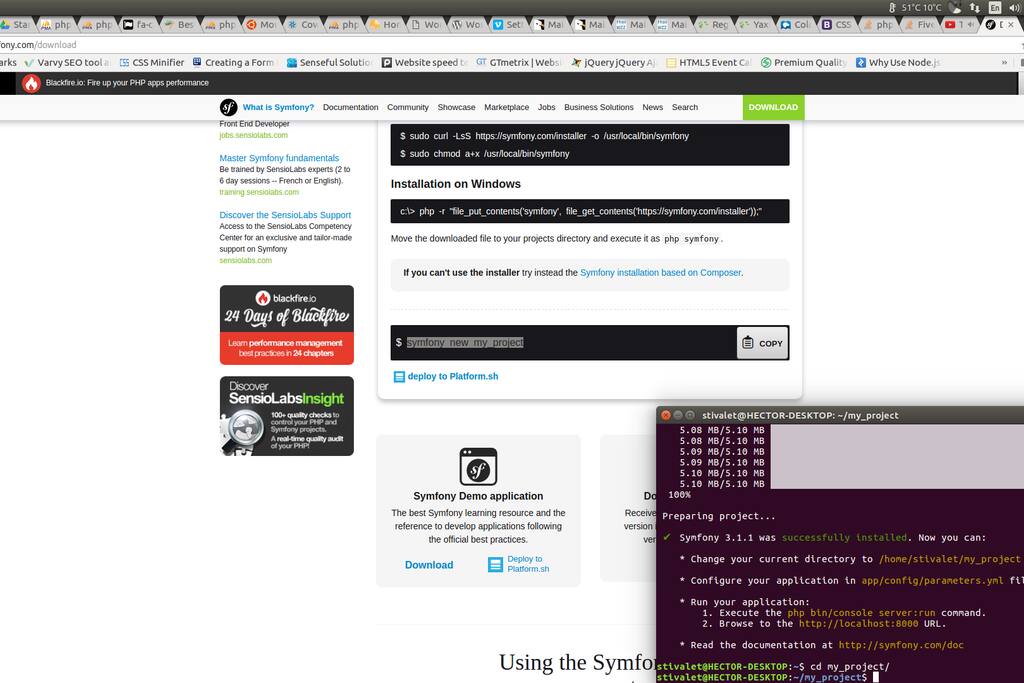Image resolution: width=1024 pixels, height=683 pixels.
Task: Open Documentation in the Symfony navbar
Action: point(351,107)
